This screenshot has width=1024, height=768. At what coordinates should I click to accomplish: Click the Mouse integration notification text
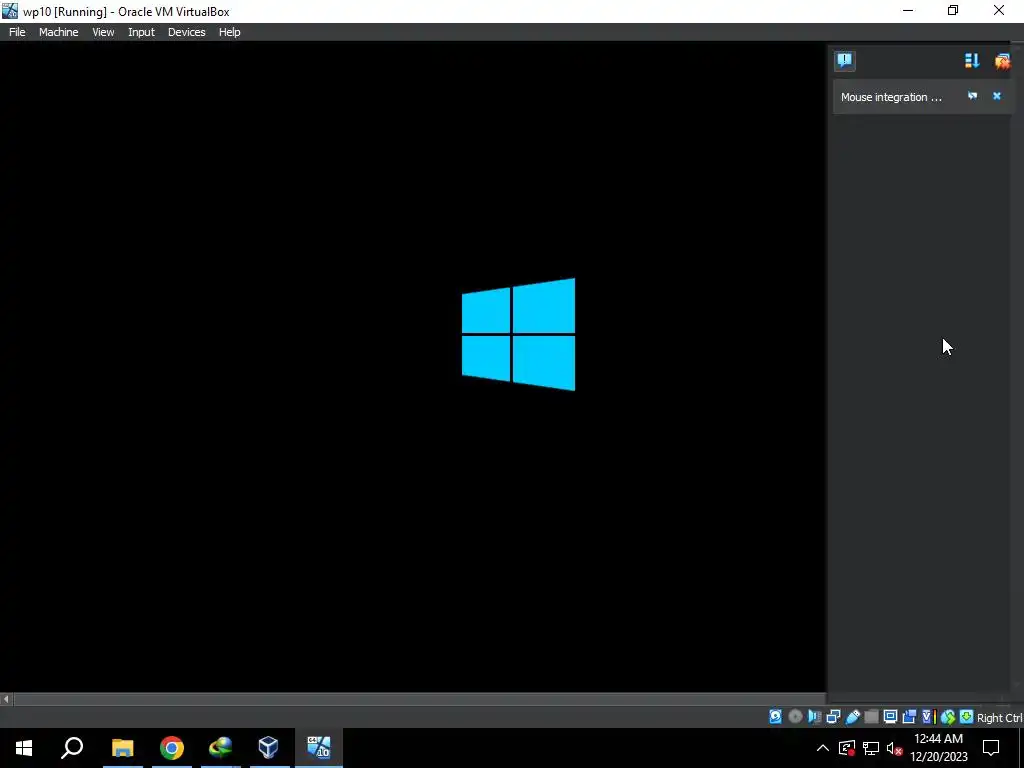(x=891, y=97)
